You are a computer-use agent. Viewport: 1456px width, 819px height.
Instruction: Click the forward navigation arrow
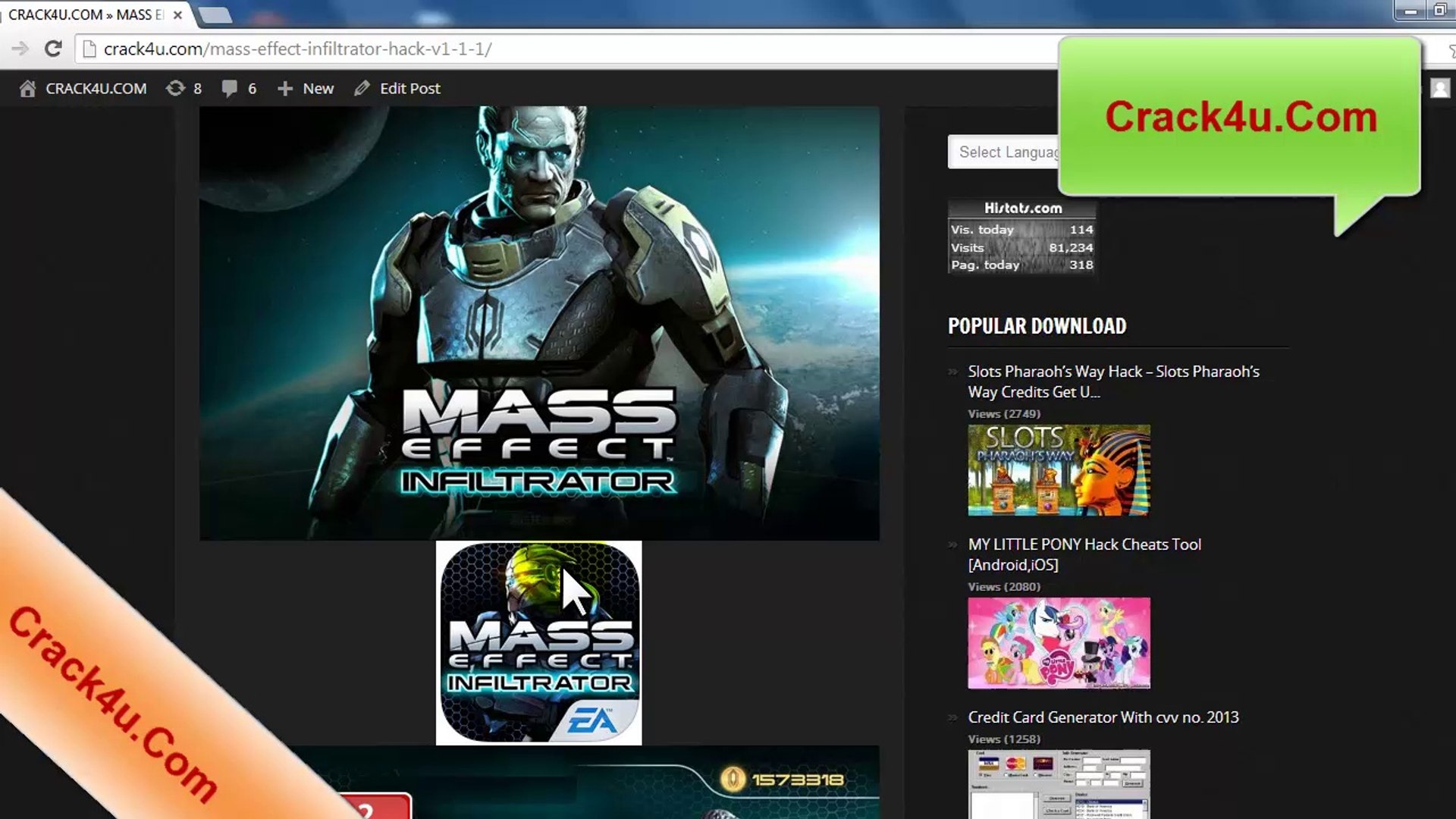click(x=20, y=49)
